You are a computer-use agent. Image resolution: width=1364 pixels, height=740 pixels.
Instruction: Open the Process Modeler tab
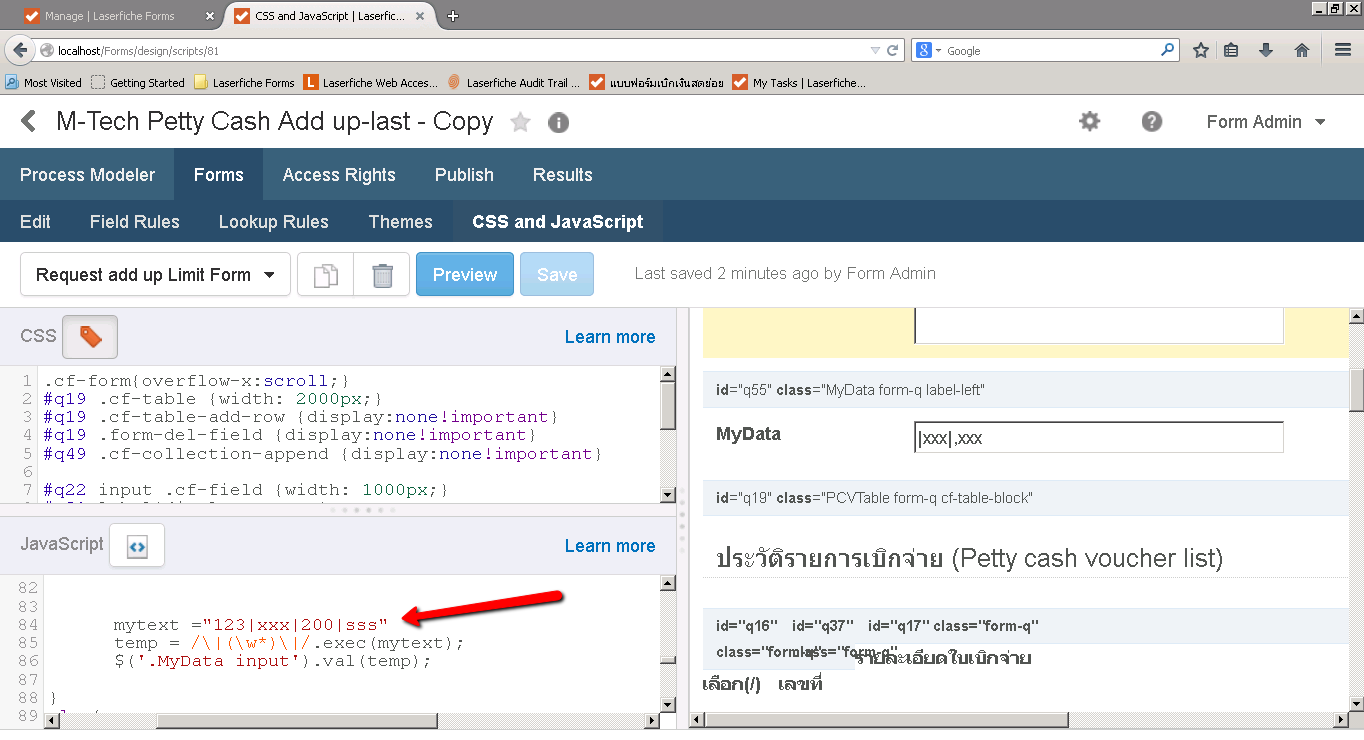click(x=87, y=175)
